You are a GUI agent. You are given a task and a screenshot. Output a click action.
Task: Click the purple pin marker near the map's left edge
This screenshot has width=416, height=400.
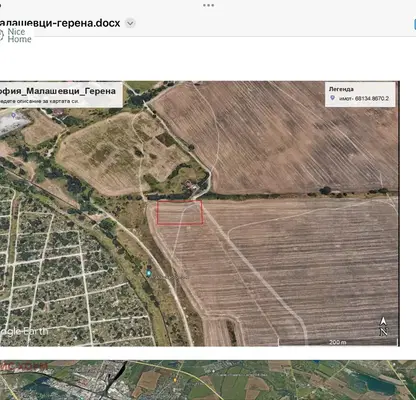coord(13,116)
